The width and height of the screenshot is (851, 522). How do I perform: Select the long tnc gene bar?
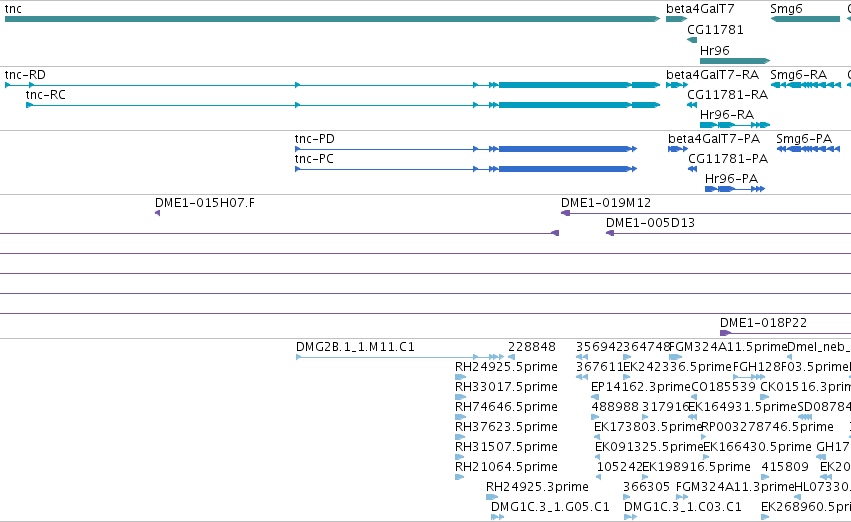coord(332,19)
